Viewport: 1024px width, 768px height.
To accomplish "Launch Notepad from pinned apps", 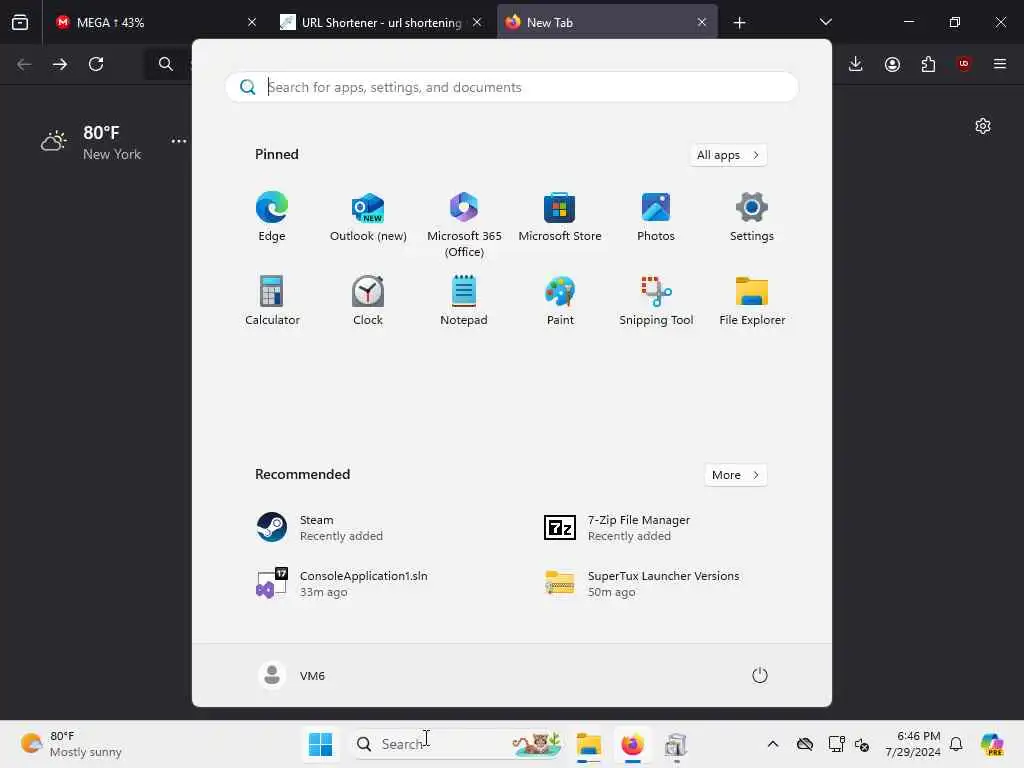I will click(x=464, y=300).
